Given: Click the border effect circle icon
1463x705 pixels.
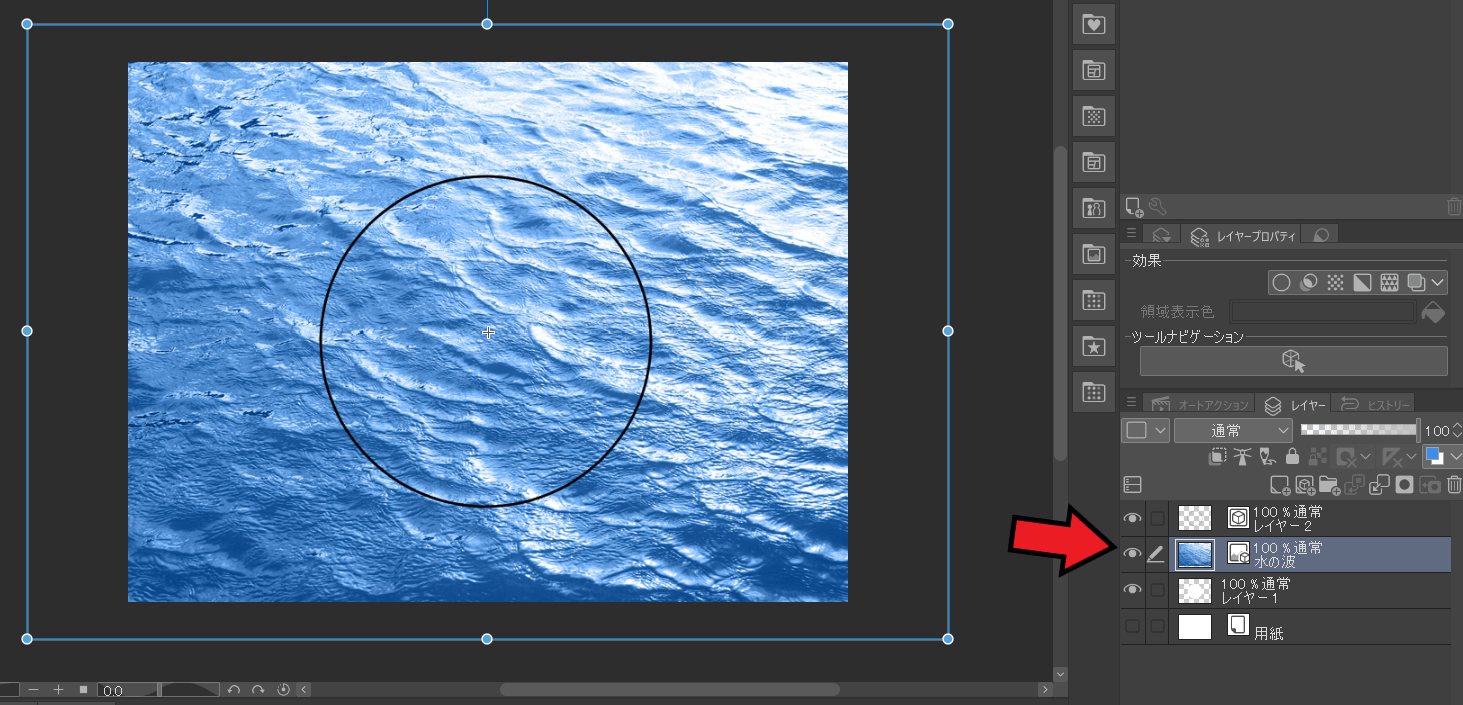Looking at the screenshot, I should (1280, 283).
